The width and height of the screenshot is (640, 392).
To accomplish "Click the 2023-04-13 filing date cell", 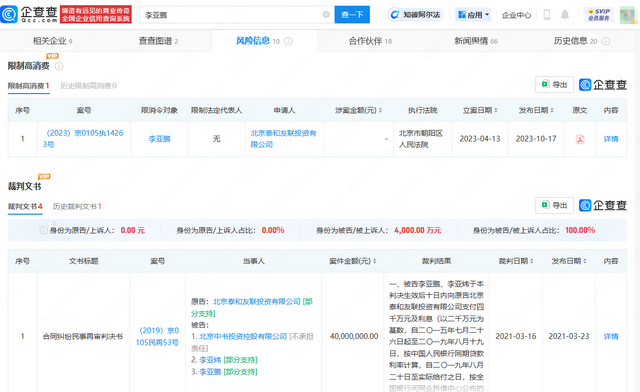I will coord(480,139).
